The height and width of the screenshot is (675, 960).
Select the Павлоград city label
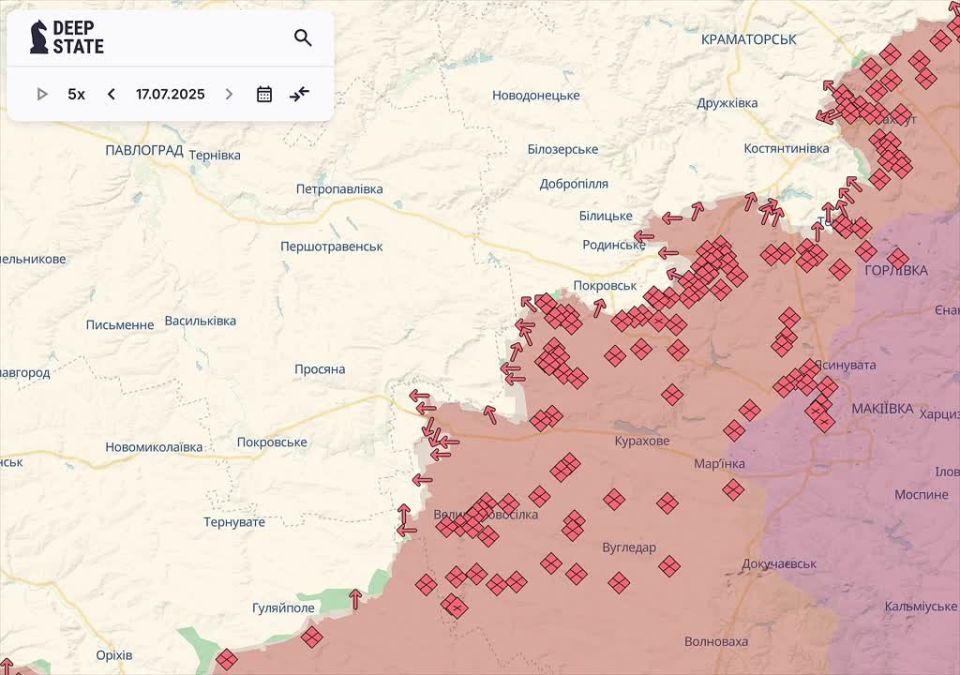coord(144,151)
